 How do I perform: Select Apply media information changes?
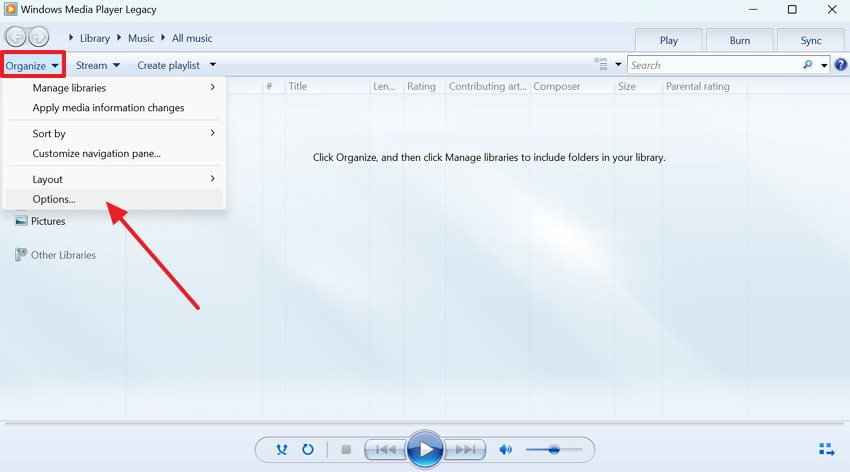point(113,108)
